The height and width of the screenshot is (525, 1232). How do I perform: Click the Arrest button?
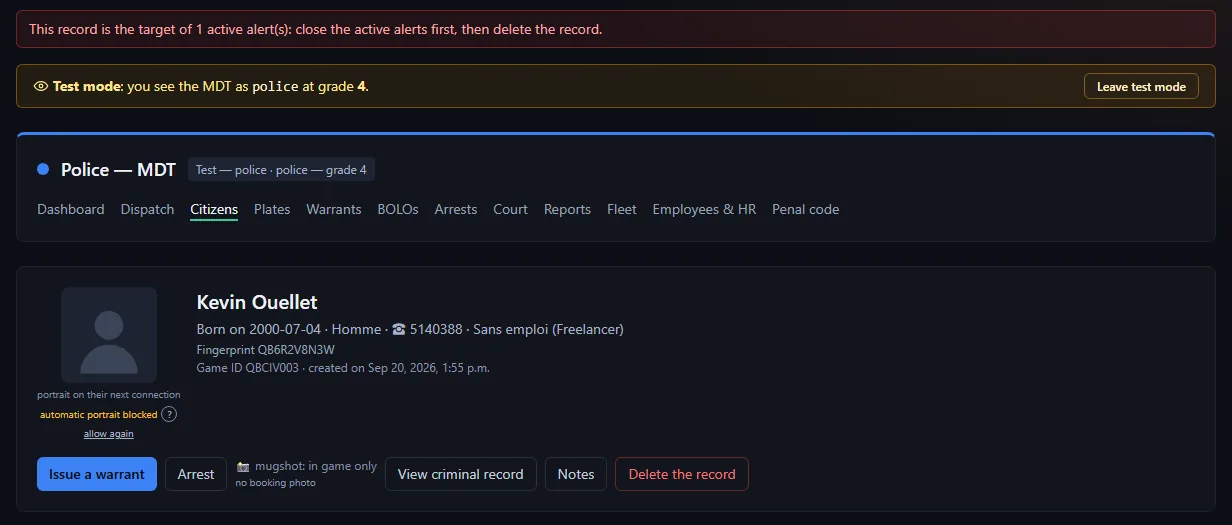click(x=196, y=474)
